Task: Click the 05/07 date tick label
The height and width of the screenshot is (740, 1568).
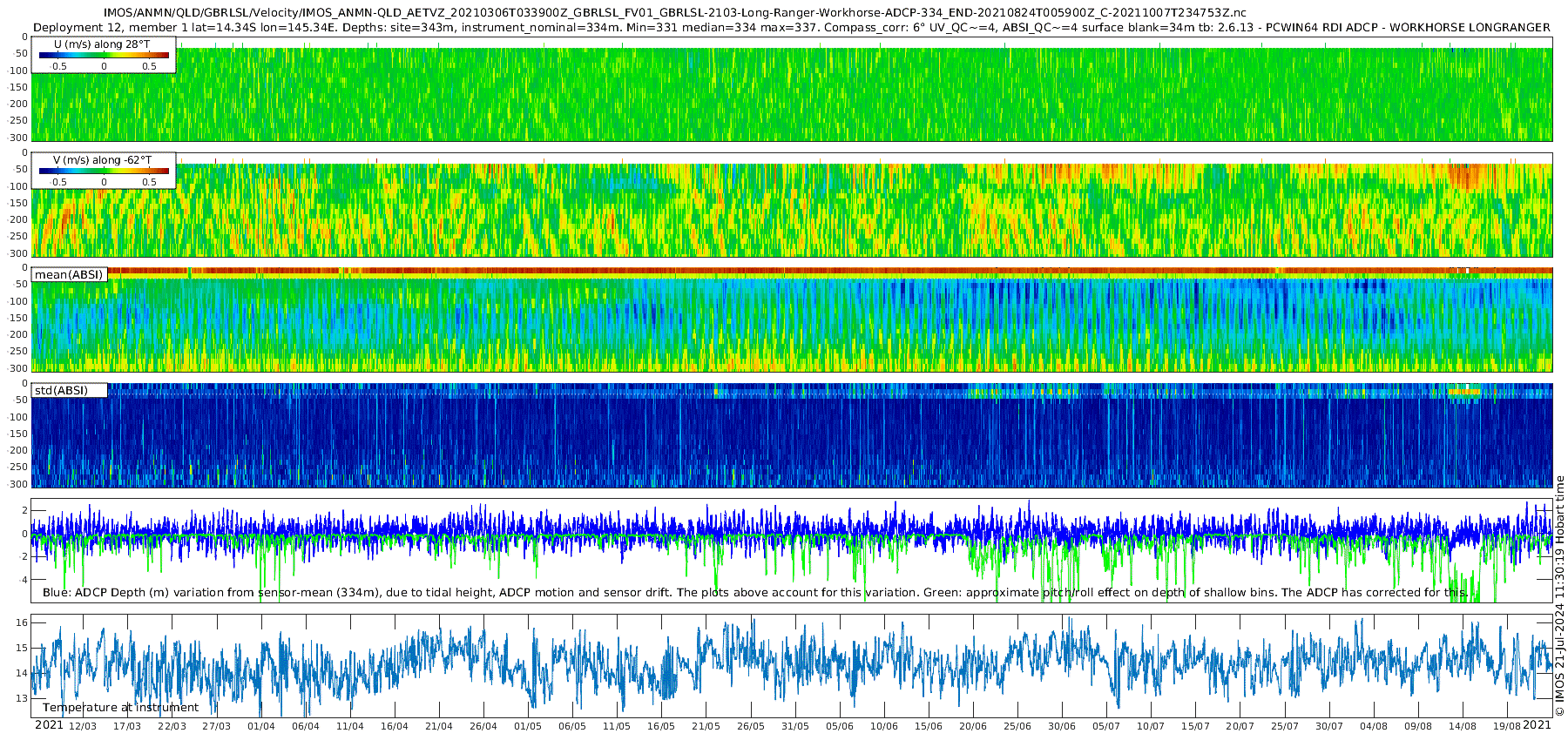Action: click(1106, 726)
